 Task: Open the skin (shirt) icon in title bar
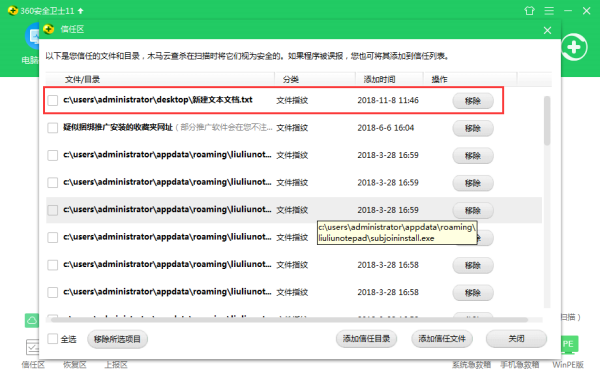[529, 11]
